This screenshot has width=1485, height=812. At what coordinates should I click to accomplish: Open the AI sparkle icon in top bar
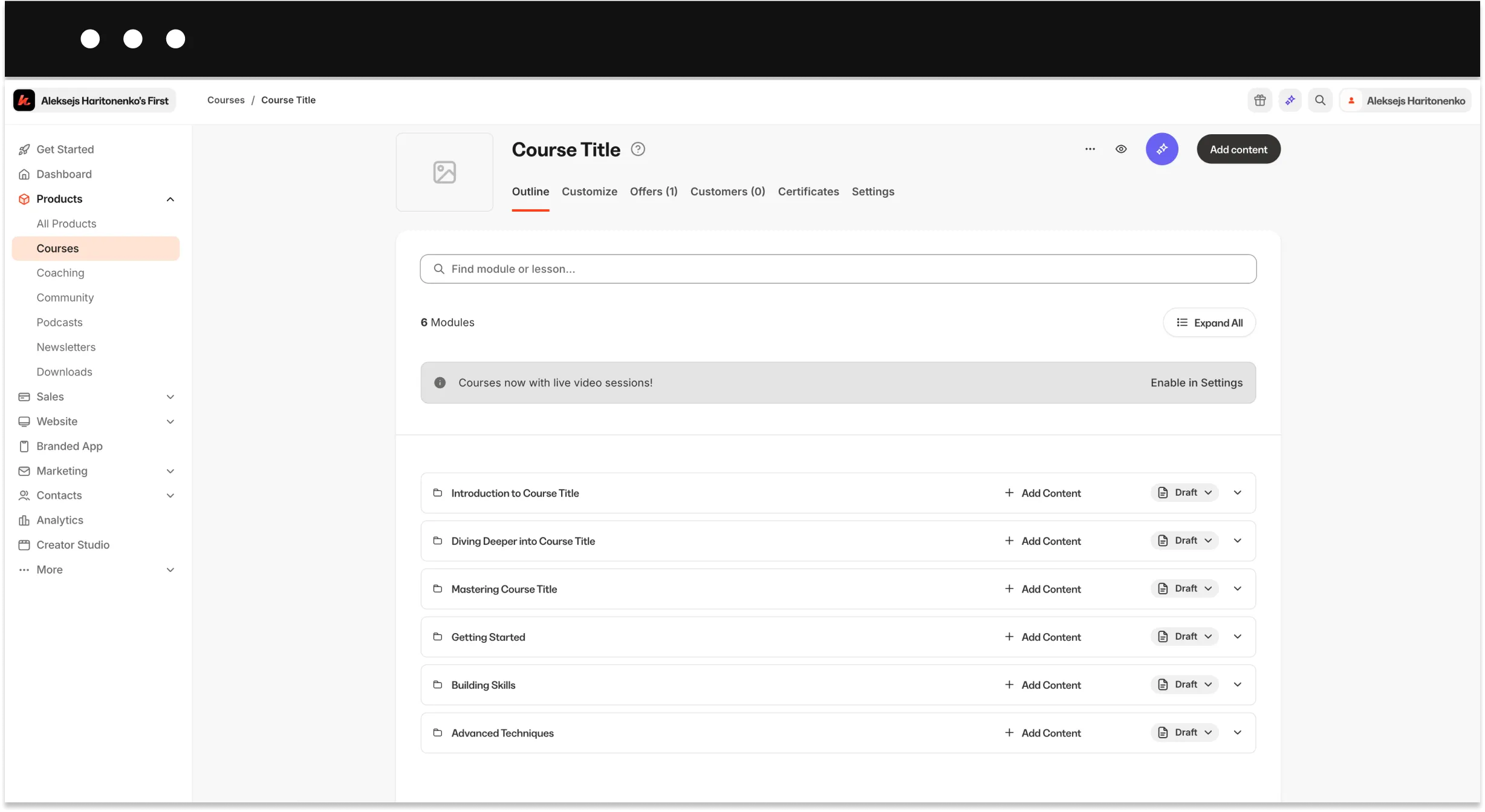click(x=1290, y=100)
